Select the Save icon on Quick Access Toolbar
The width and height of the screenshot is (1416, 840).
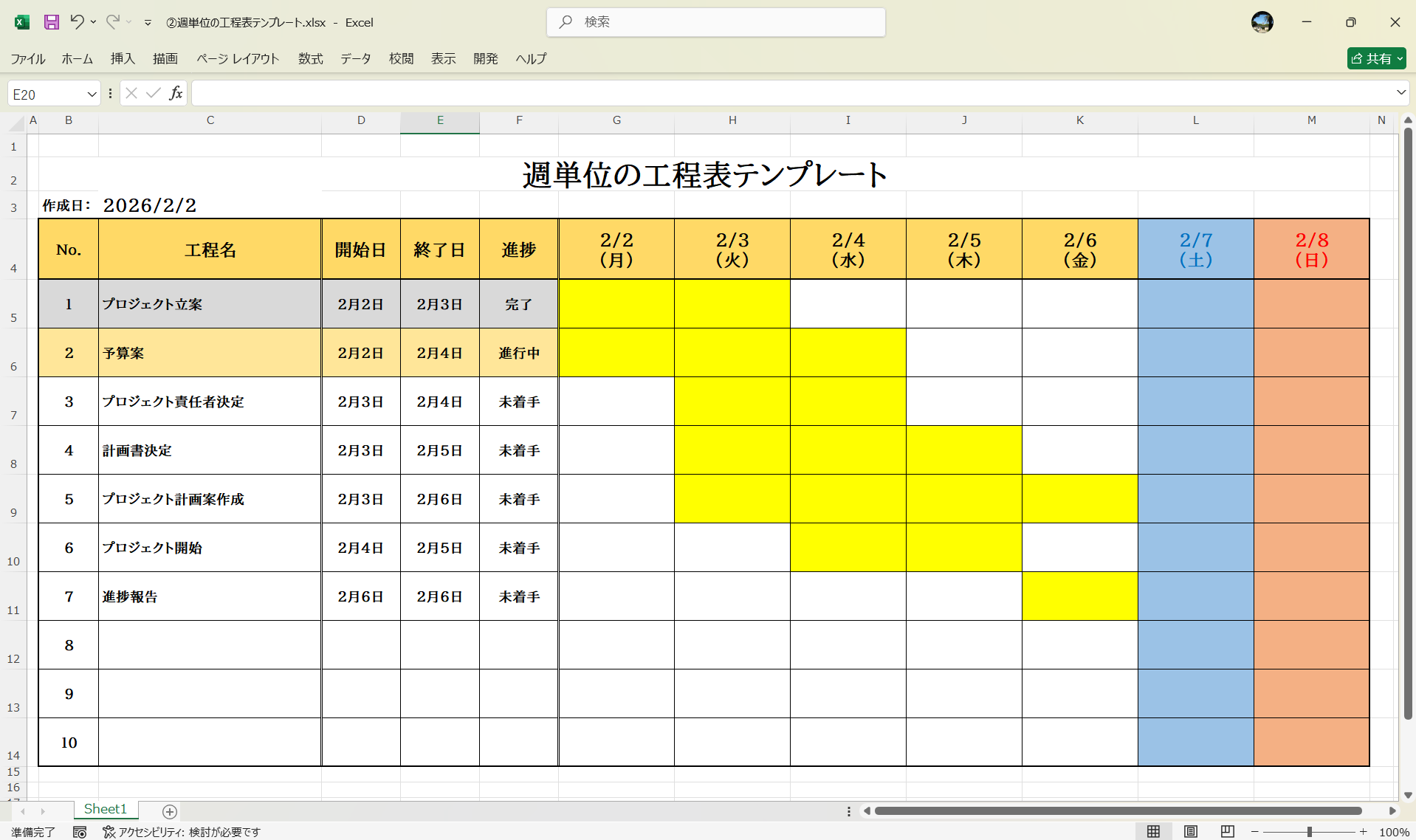(50, 22)
